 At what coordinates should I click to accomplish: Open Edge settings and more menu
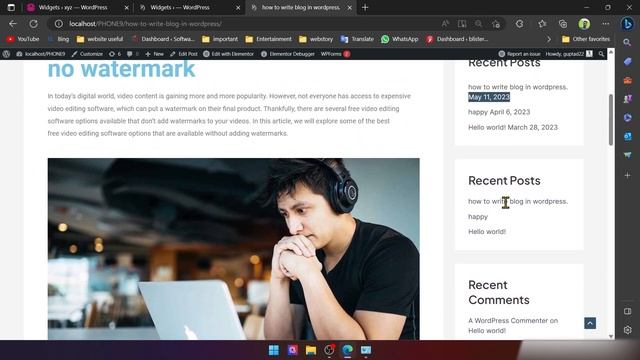tap(606, 24)
